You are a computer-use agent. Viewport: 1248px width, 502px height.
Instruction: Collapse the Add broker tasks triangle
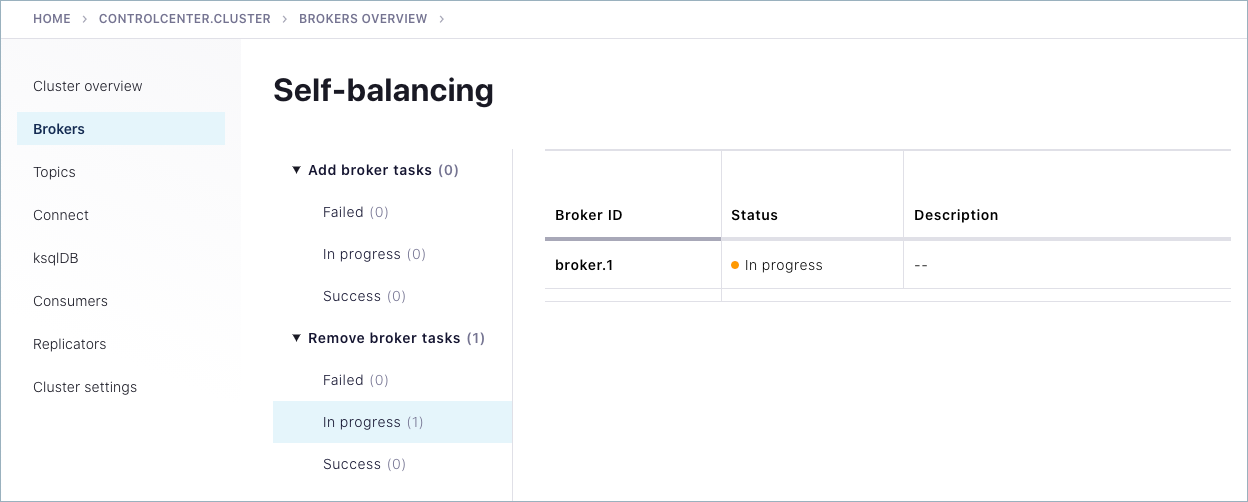pos(296,170)
